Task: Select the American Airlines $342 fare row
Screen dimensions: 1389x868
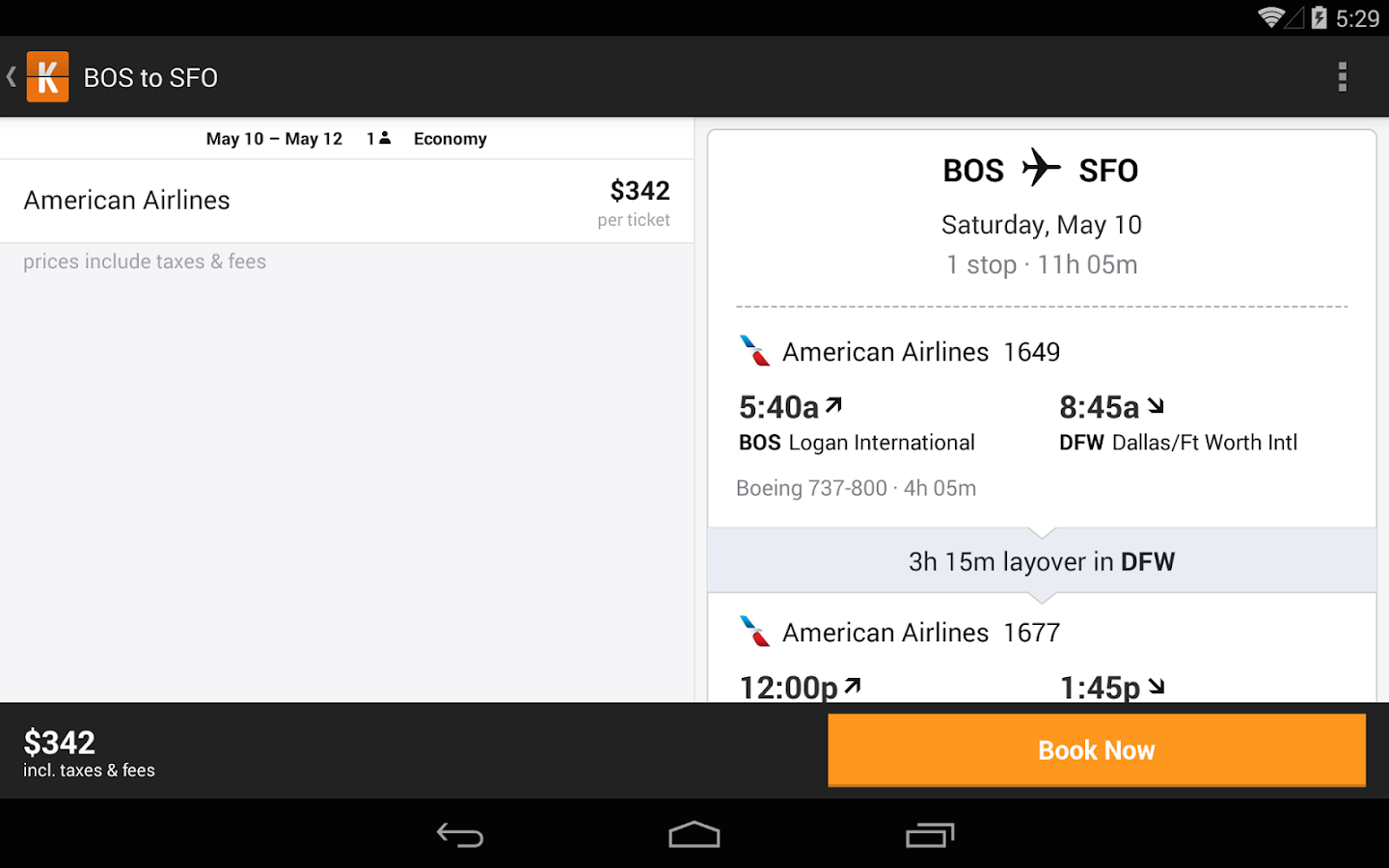Action: (346, 201)
